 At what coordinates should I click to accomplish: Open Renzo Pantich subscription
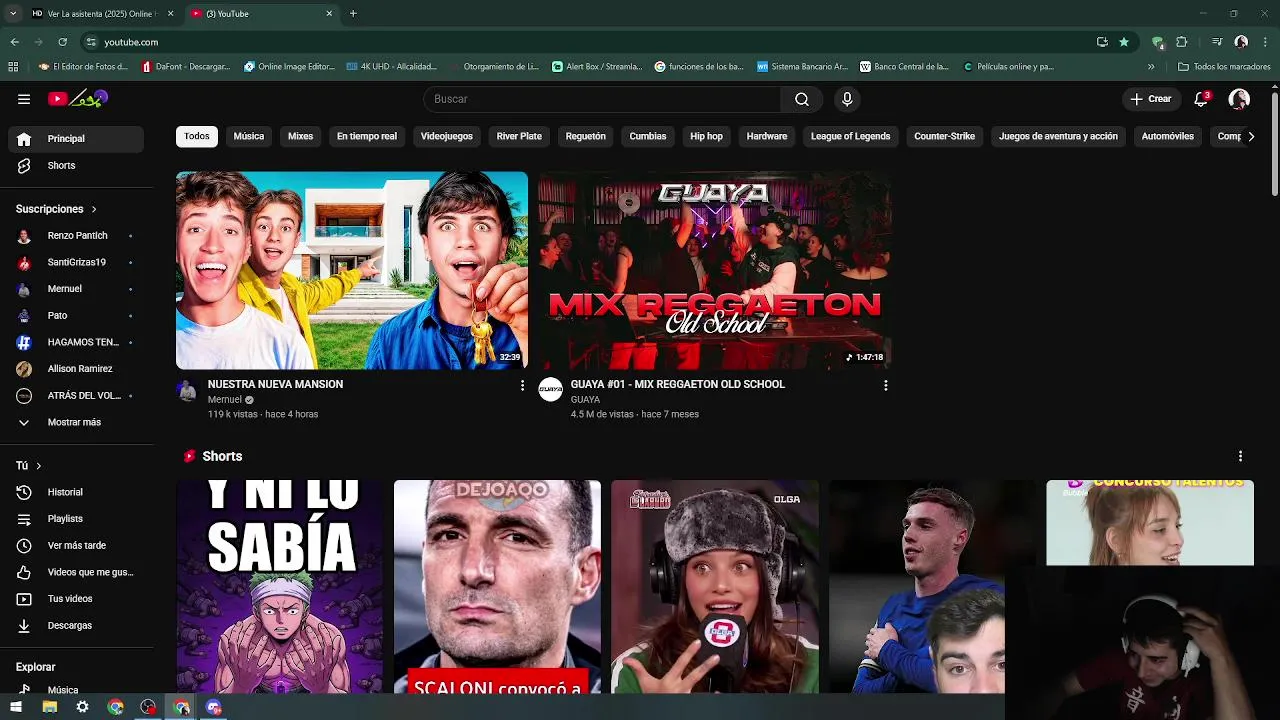(76, 236)
